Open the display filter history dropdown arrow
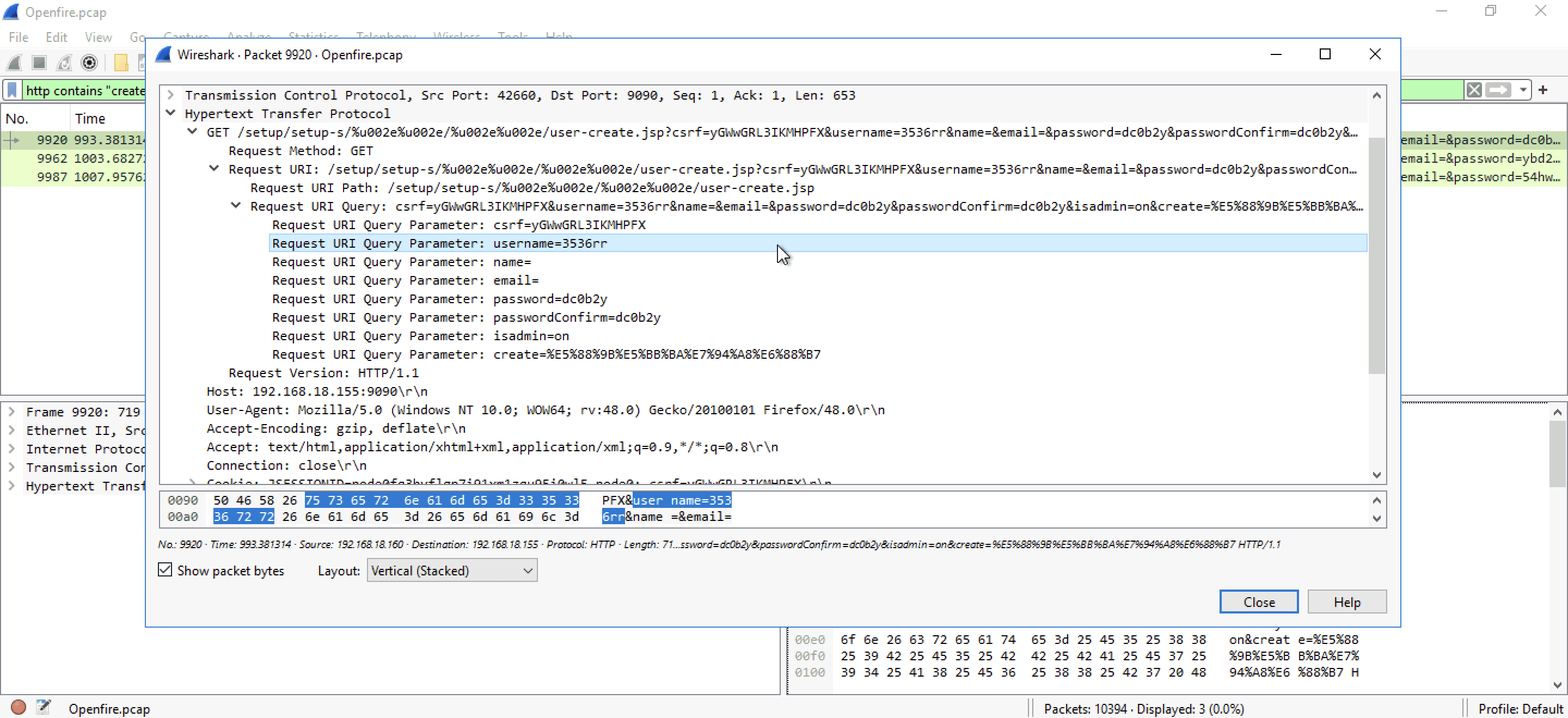Image resolution: width=1568 pixels, height=718 pixels. [x=1522, y=90]
